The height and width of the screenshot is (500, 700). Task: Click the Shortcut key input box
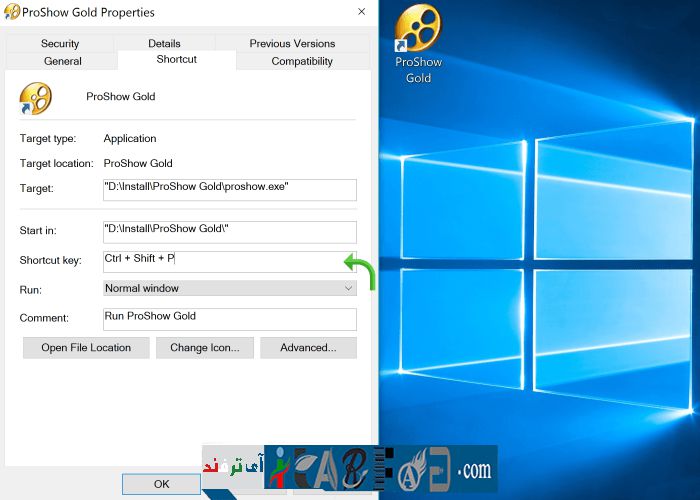(x=229, y=260)
